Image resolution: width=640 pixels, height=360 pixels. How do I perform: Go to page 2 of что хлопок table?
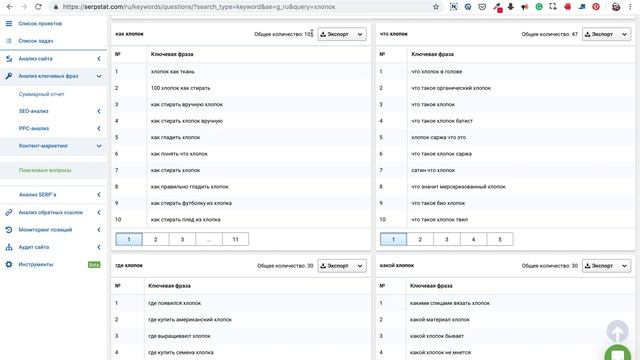coord(420,239)
